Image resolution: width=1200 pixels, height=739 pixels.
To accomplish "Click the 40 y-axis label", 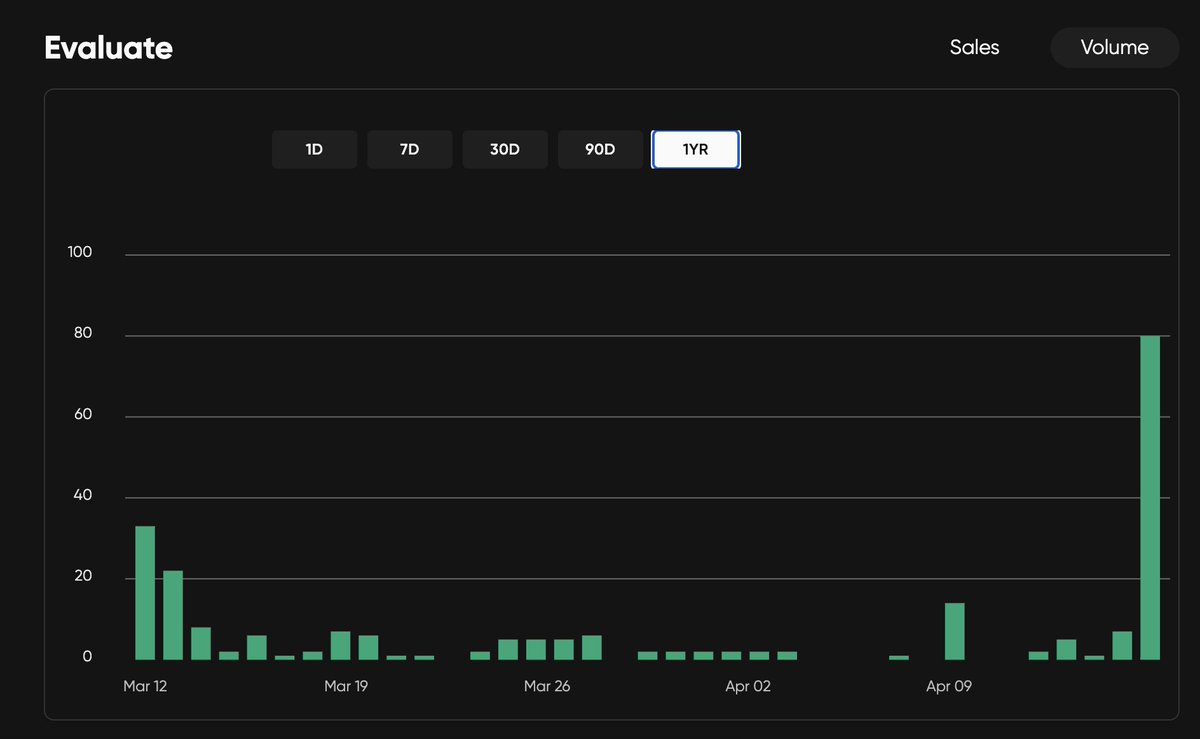I will pos(83,495).
